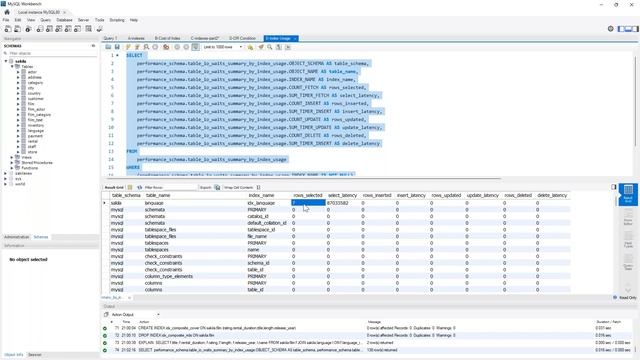
Task: Toggle the left sidebar visibility button
Action: point(621,29)
